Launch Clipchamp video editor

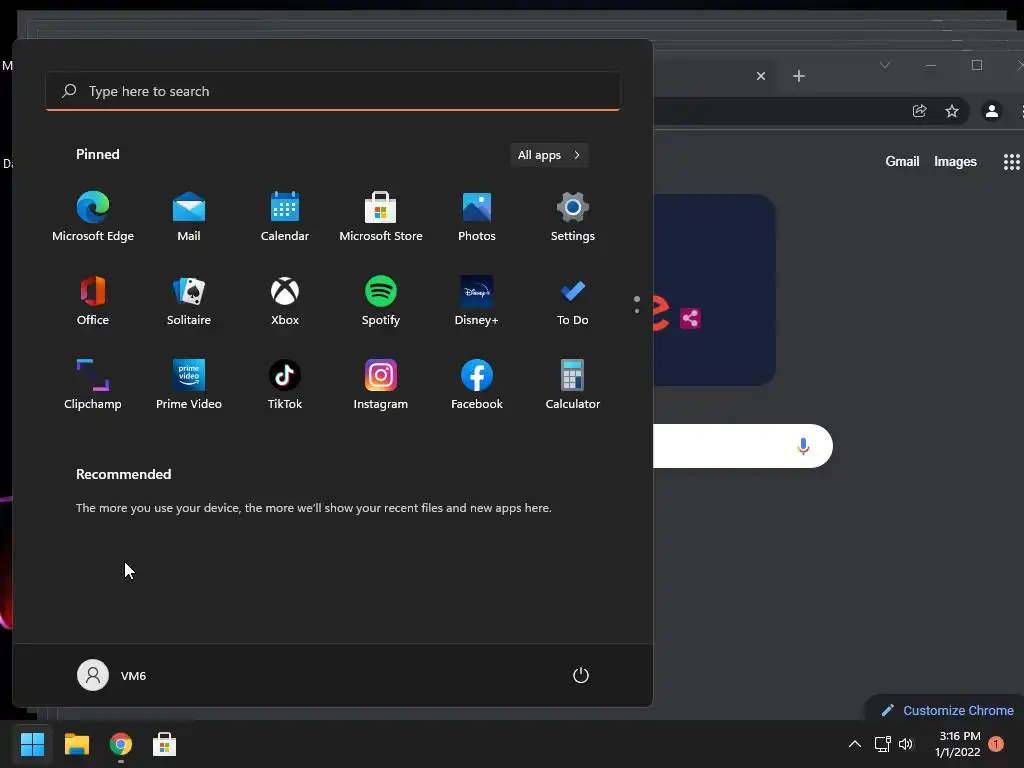coord(93,385)
